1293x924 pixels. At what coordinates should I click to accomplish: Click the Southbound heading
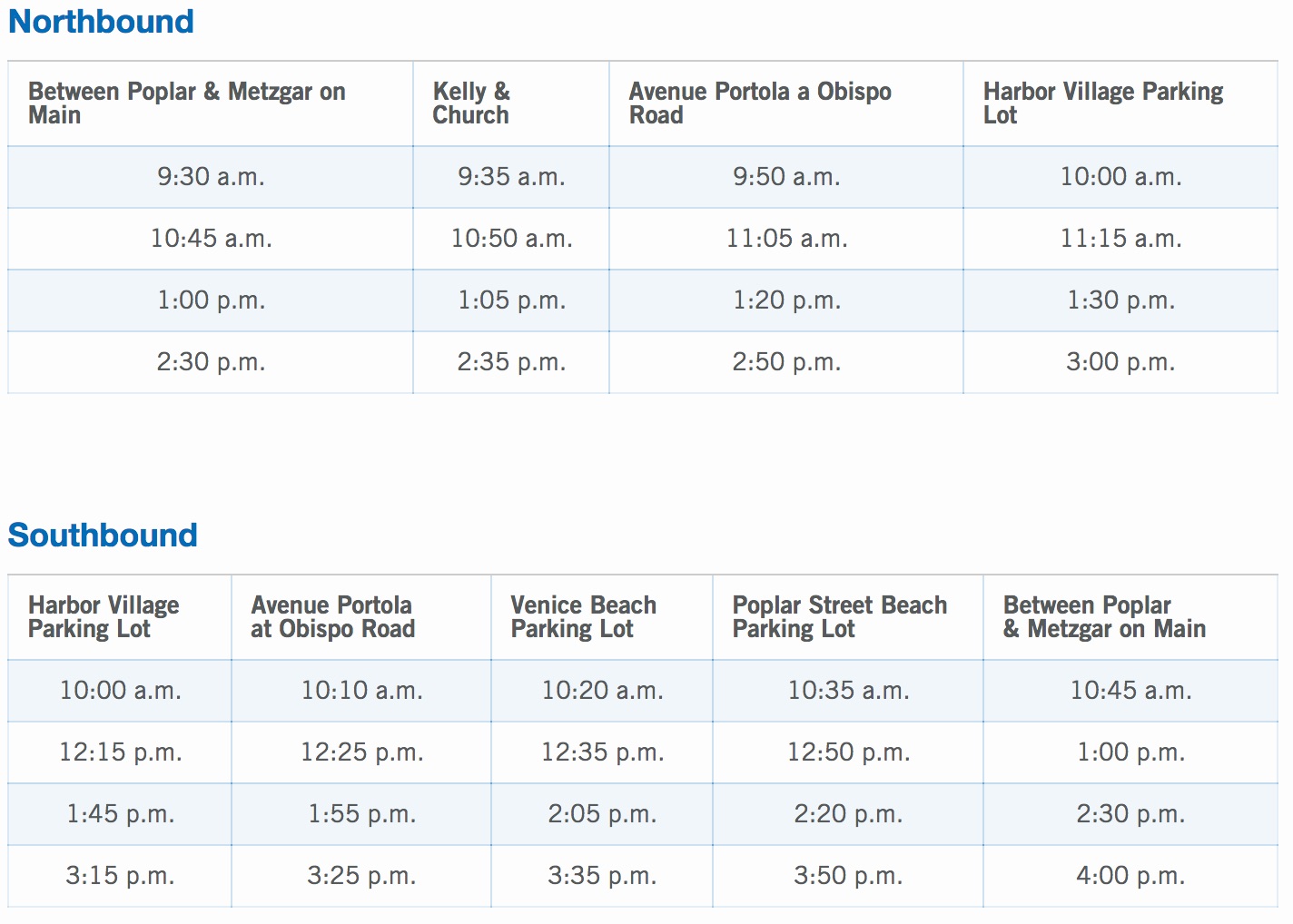pyautogui.click(x=103, y=535)
